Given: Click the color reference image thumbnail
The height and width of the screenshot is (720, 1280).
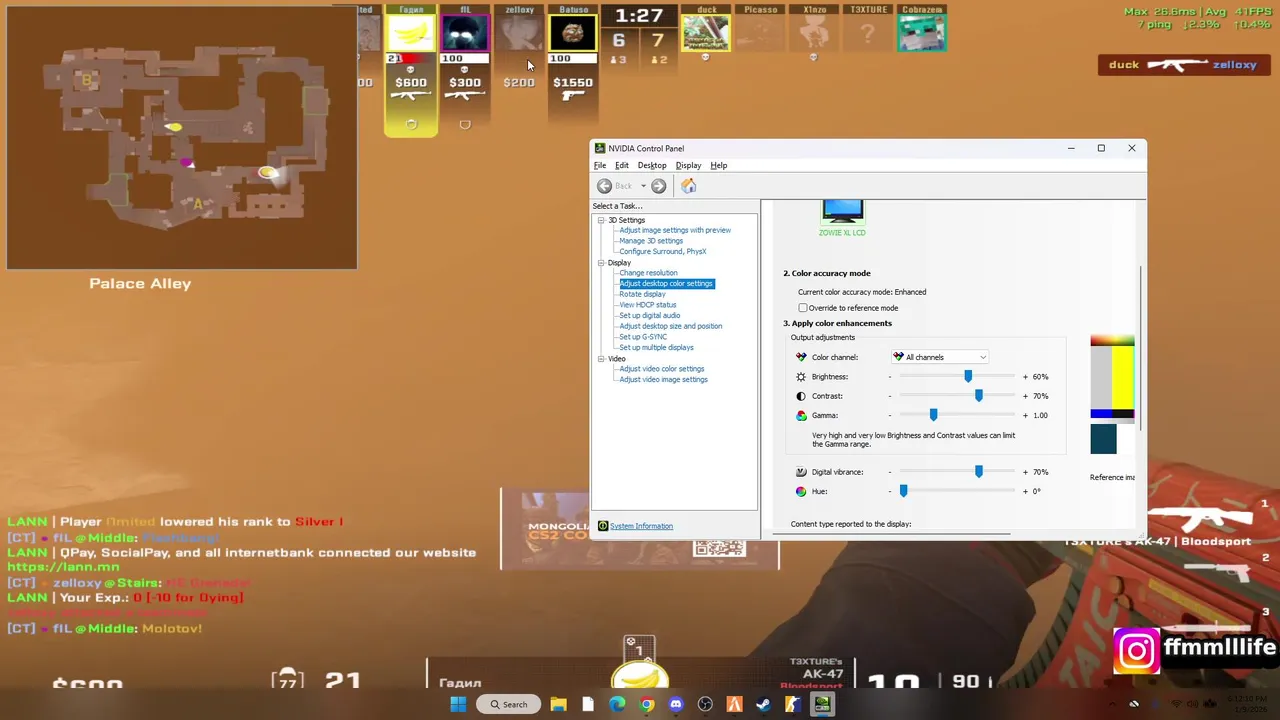Looking at the screenshot, I should point(1112,395).
